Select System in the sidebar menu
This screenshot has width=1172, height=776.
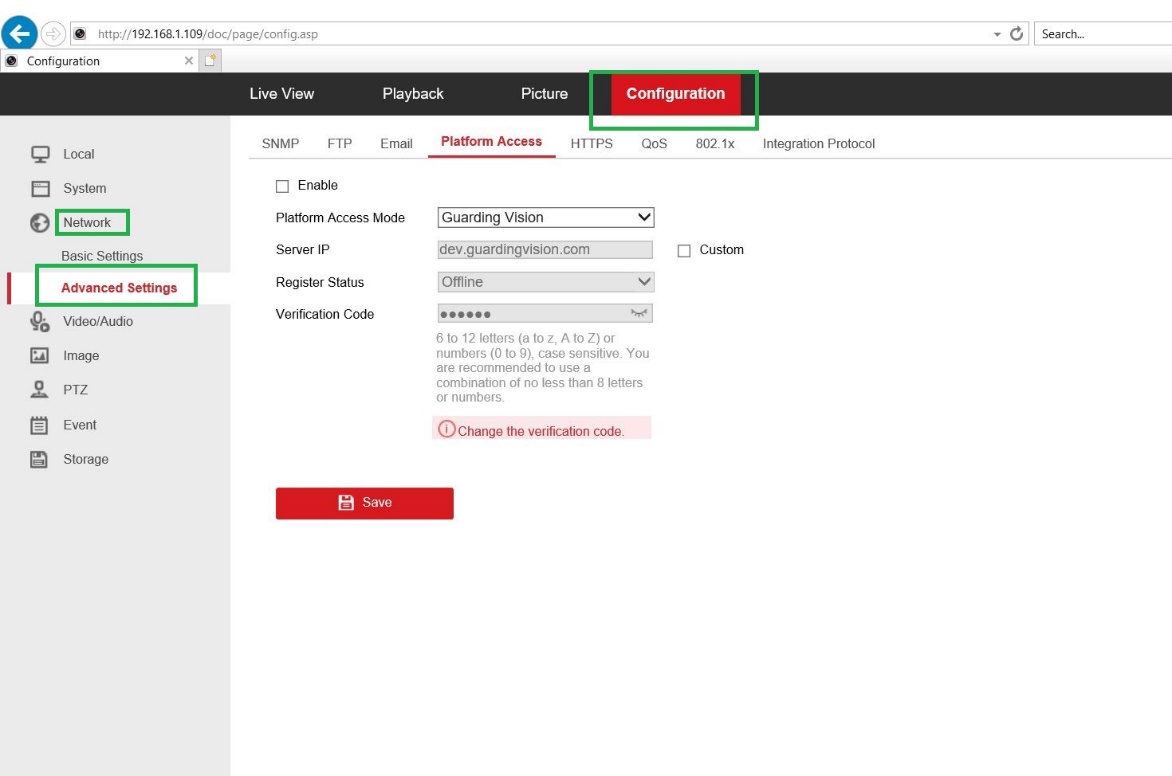[x=84, y=188]
